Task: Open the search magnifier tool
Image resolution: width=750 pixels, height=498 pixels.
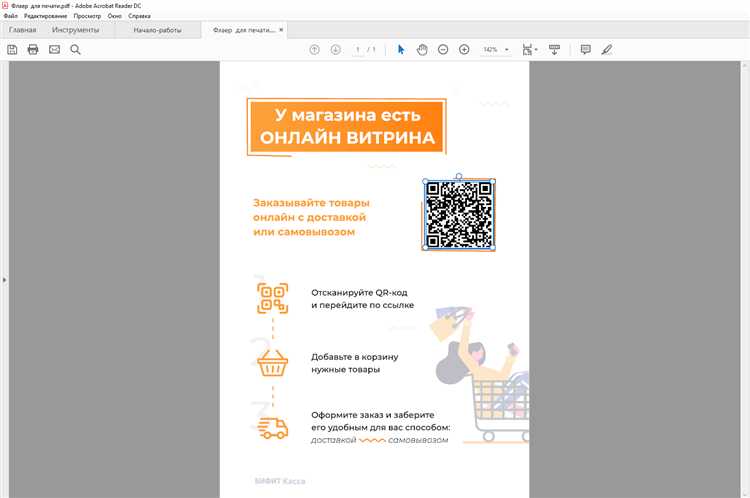Action: (x=75, y=49)
